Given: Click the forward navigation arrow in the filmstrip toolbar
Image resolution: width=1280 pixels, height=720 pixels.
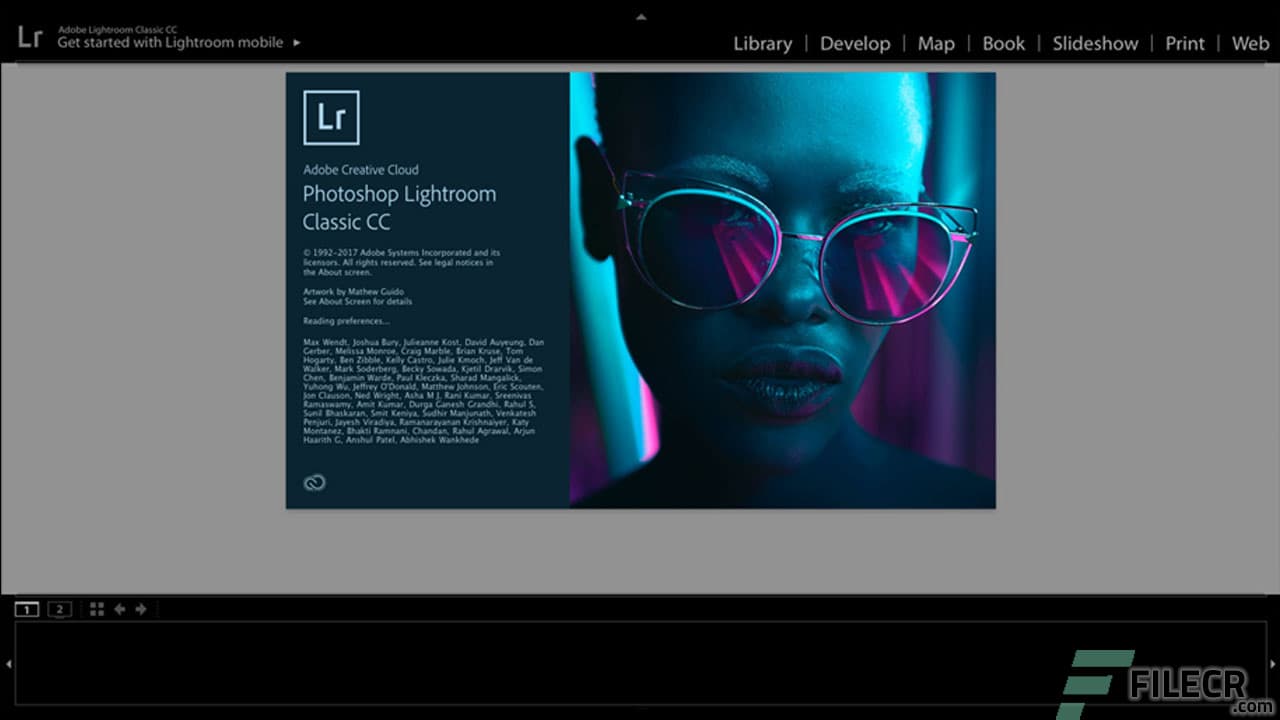Looking at the screenshot, I should click(x=141, y=608).
